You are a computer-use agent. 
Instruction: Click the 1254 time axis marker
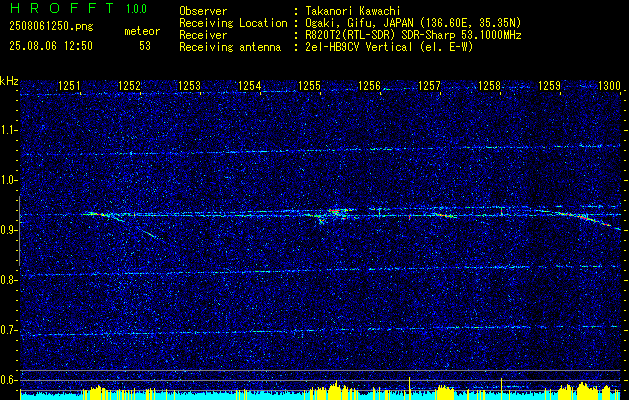point(250,86)
